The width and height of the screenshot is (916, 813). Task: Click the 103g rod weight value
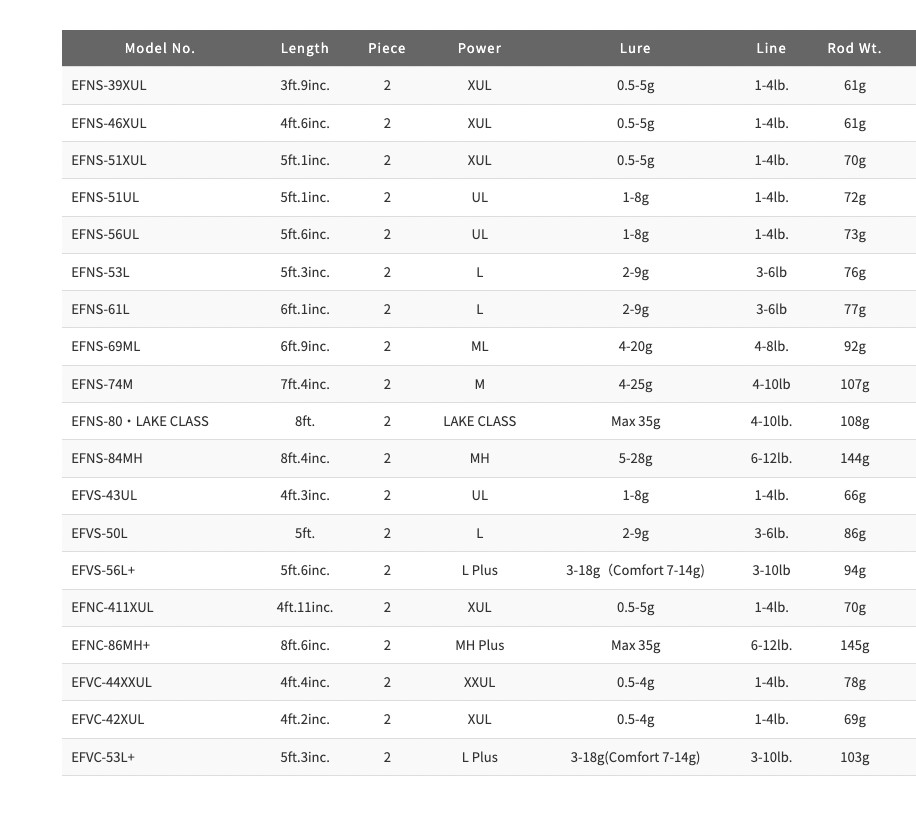pos(855,758)
